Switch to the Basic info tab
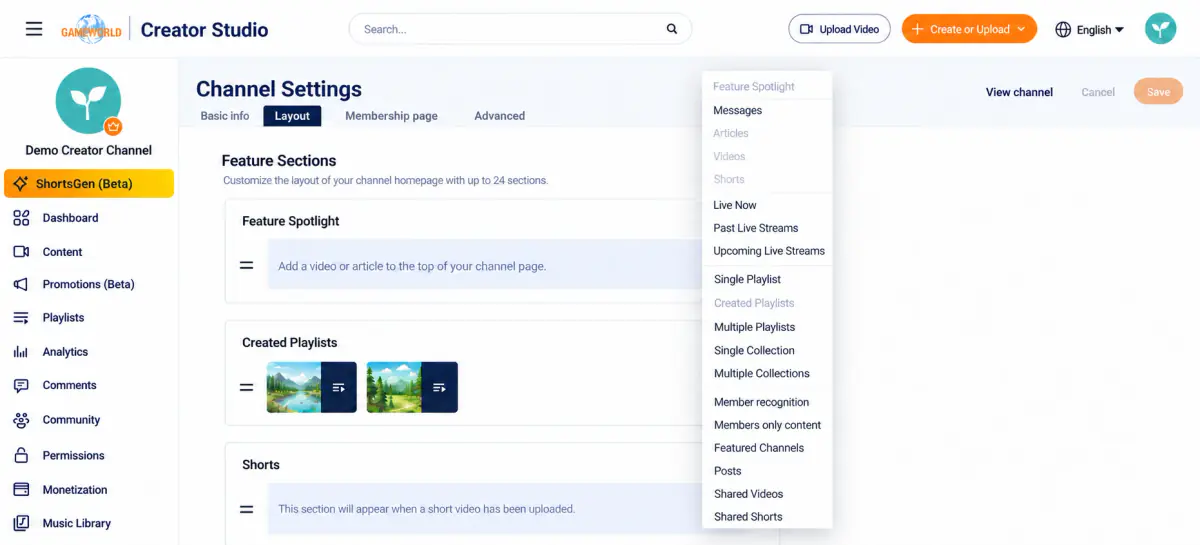Screen dimensions: 1200x545 coord(225,116)
